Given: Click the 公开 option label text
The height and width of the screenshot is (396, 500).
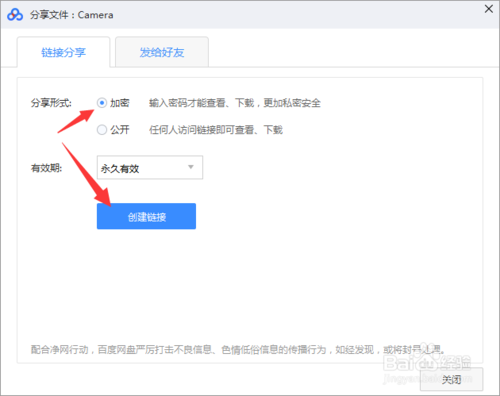Looking at the screenshot, I should click(120, 130).
